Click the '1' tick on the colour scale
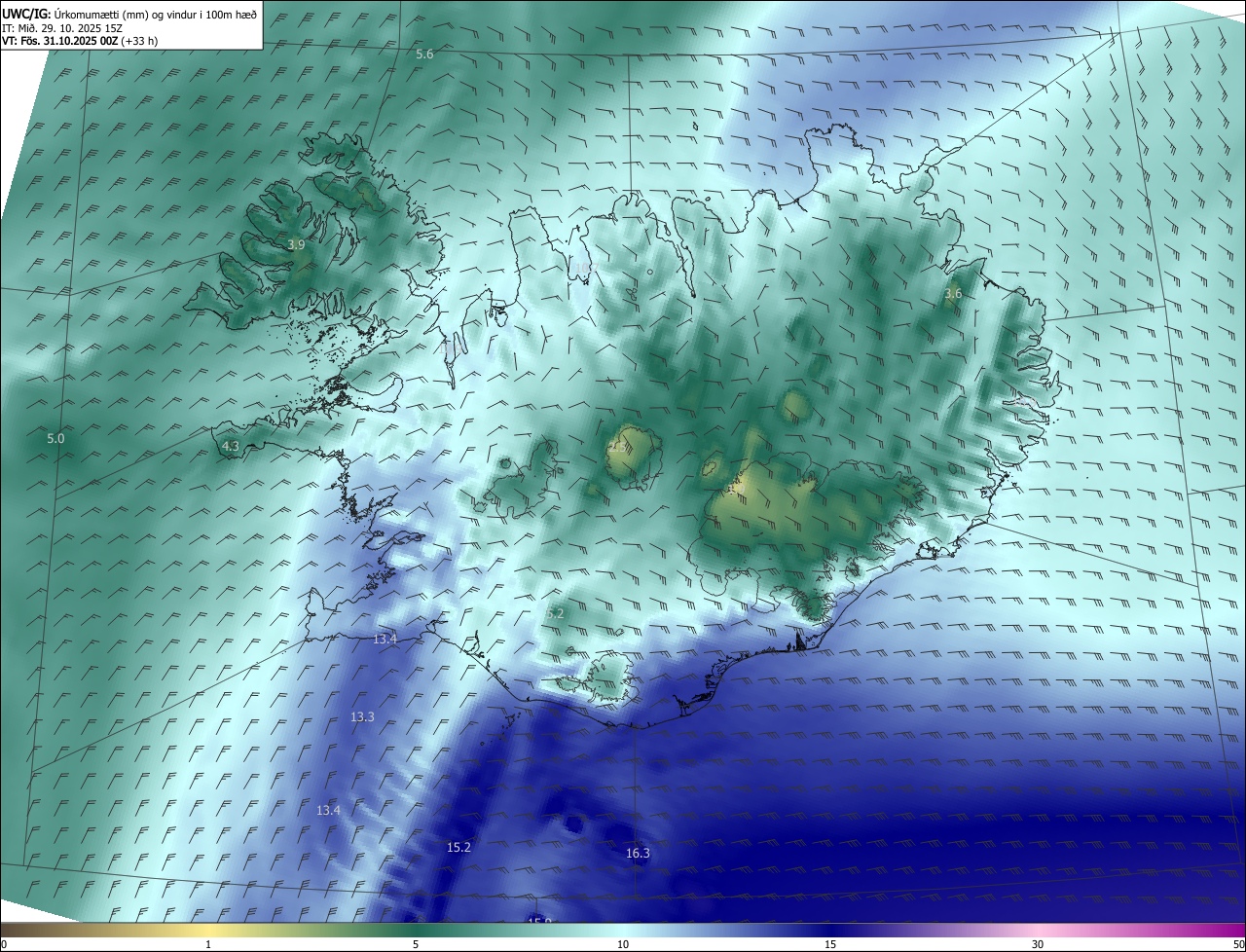The height and width of the screenshot is (952, 1246). click(208, 944)
